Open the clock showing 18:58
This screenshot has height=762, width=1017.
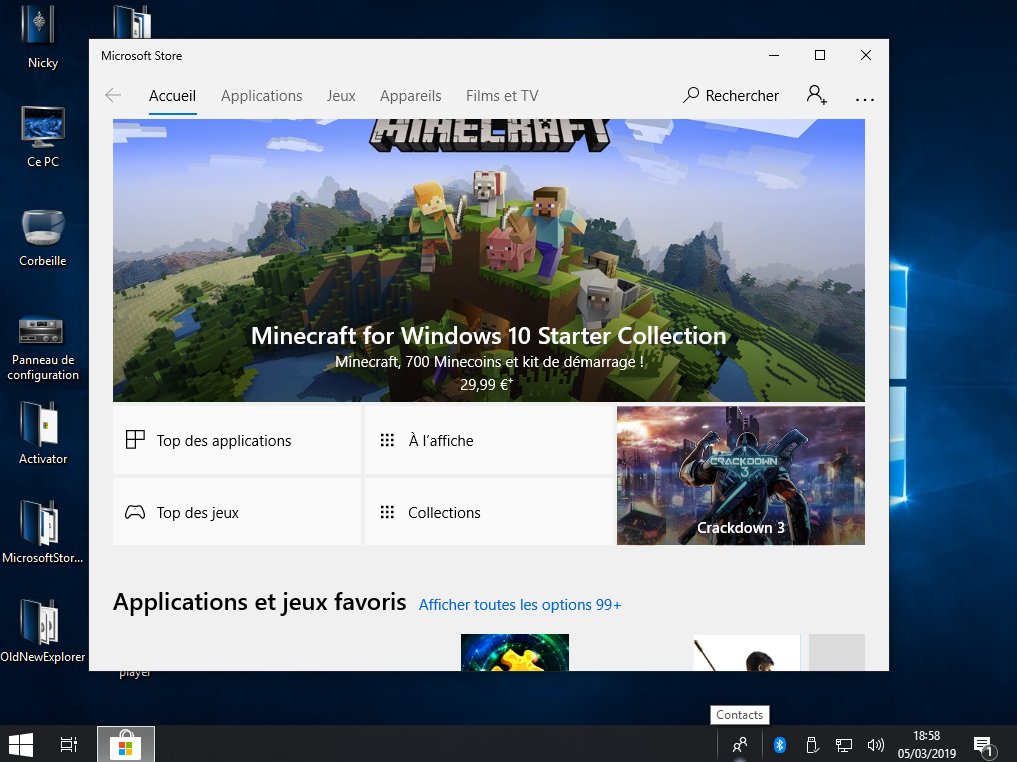[x=926, y=744]
